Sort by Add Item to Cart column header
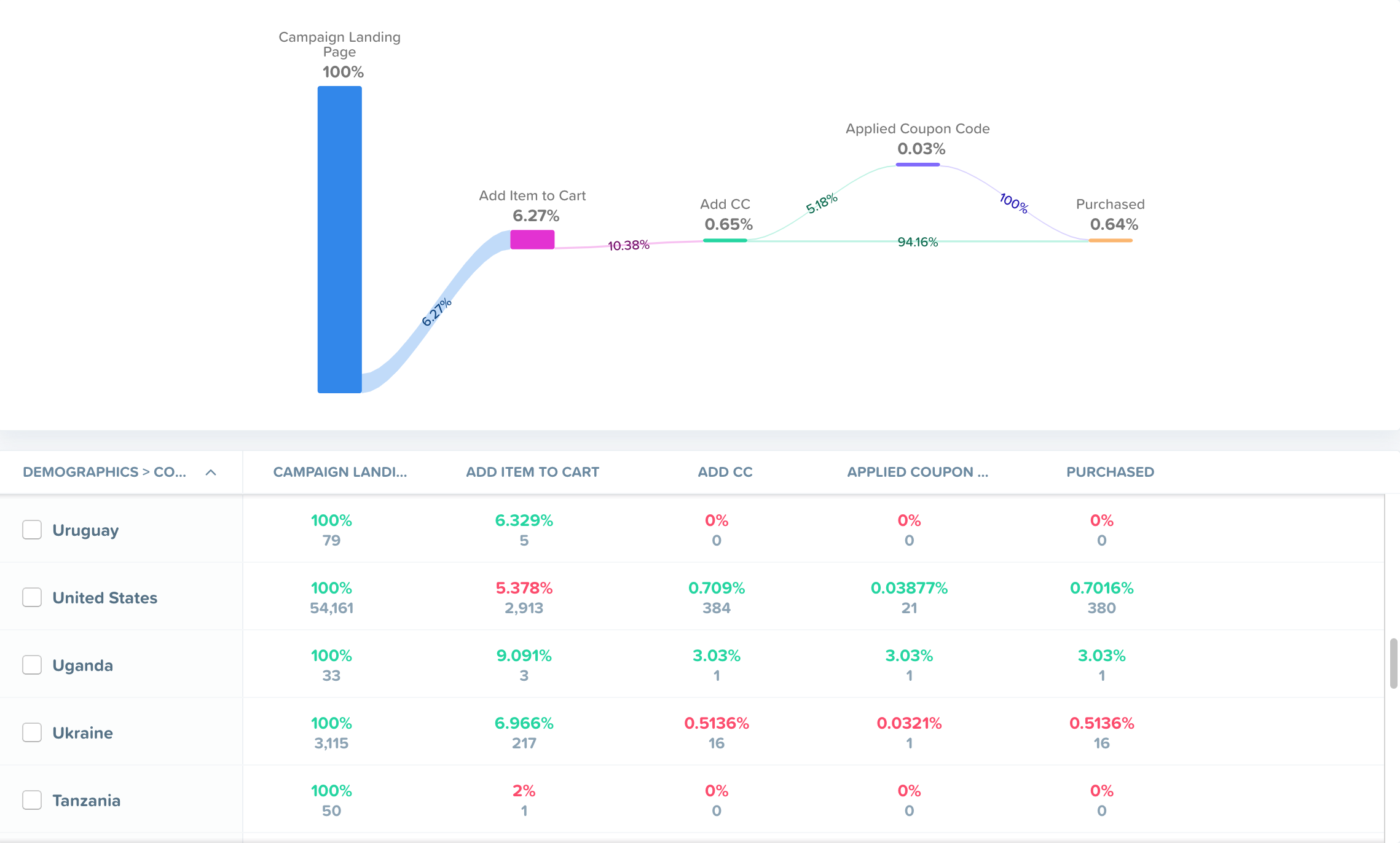 click(x=532, y=472)
